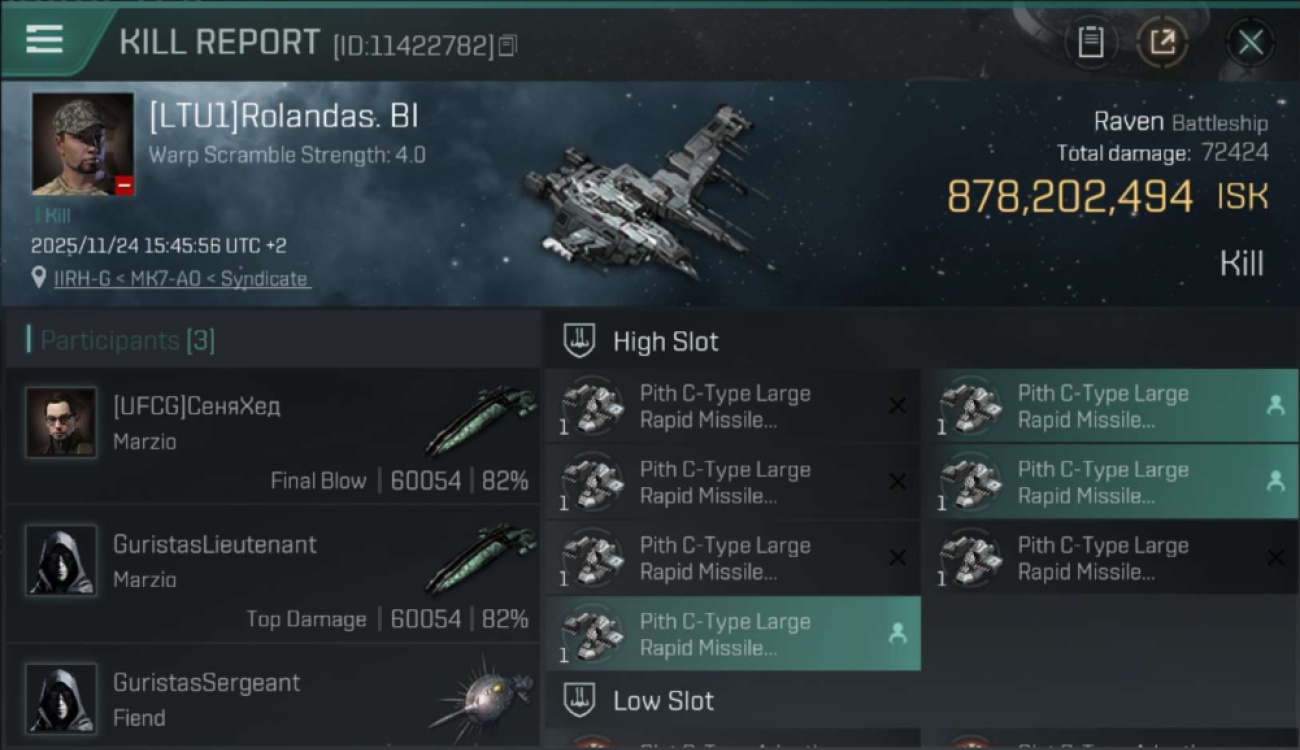Image resolution: width=1300 pixels, height=750 pixels.
Task: Close the kill report window
Action: click(1250, 42)
